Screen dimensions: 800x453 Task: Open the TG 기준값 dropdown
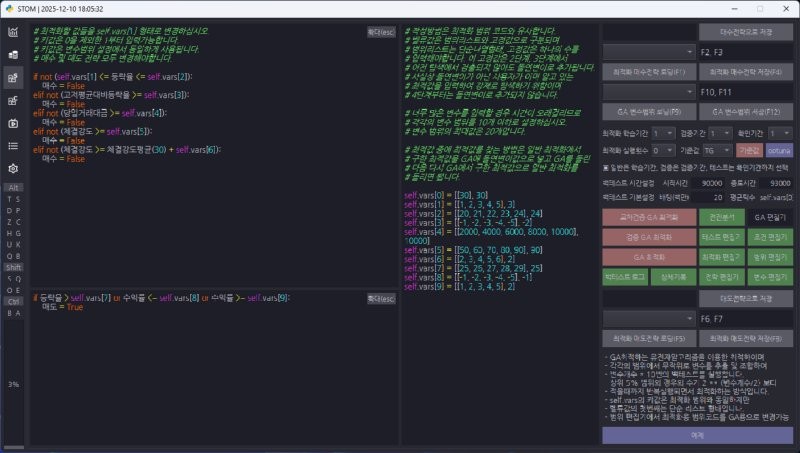pyautogui.click(x=716, y=149)
